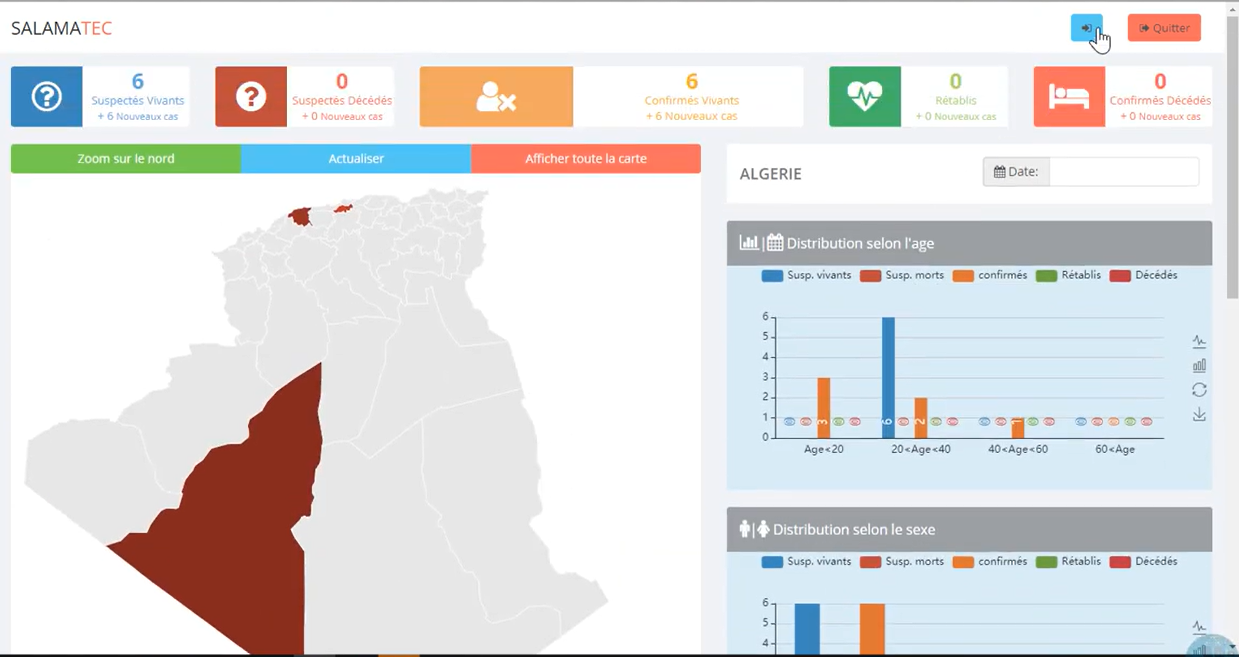Switch age chart to line view
The height and width of the screenshot is (657, 1239).
click(x=1199, y=342)
